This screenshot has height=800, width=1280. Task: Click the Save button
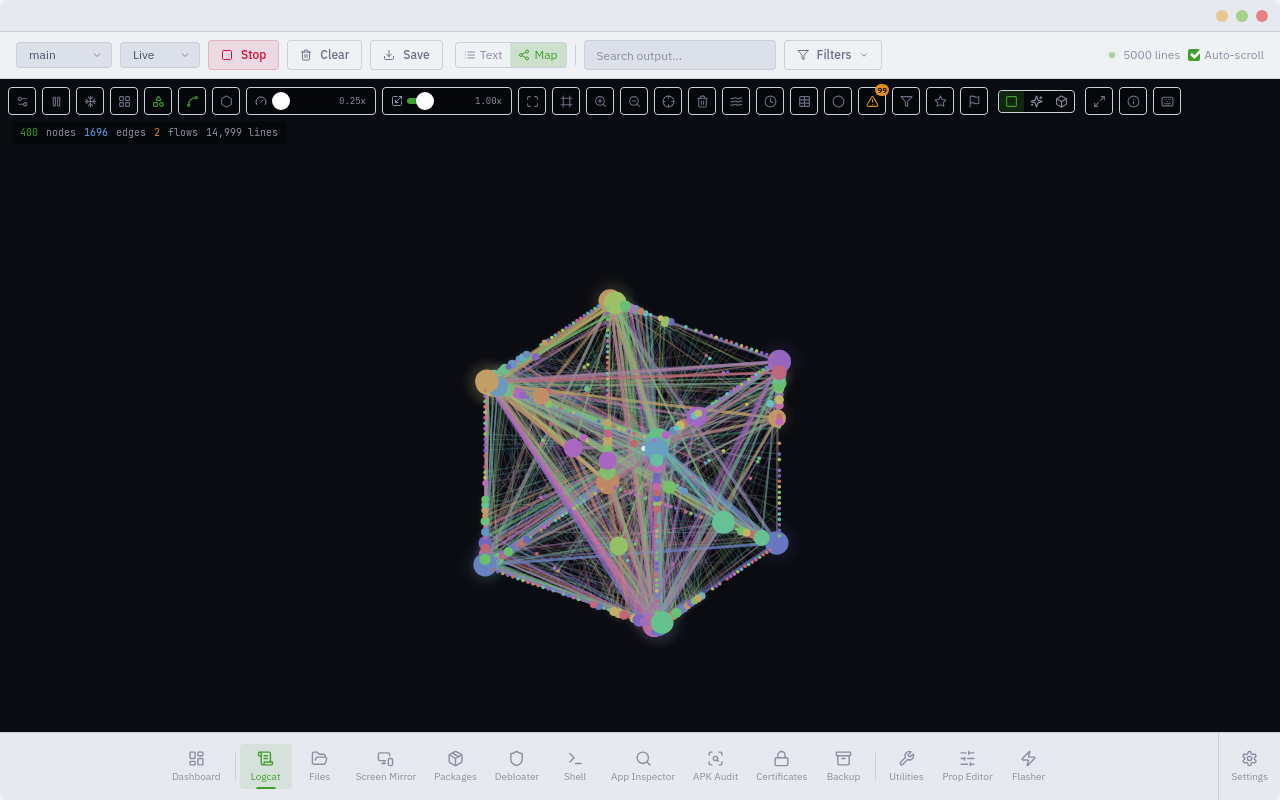pyautogui.click(x=406, y=55)
